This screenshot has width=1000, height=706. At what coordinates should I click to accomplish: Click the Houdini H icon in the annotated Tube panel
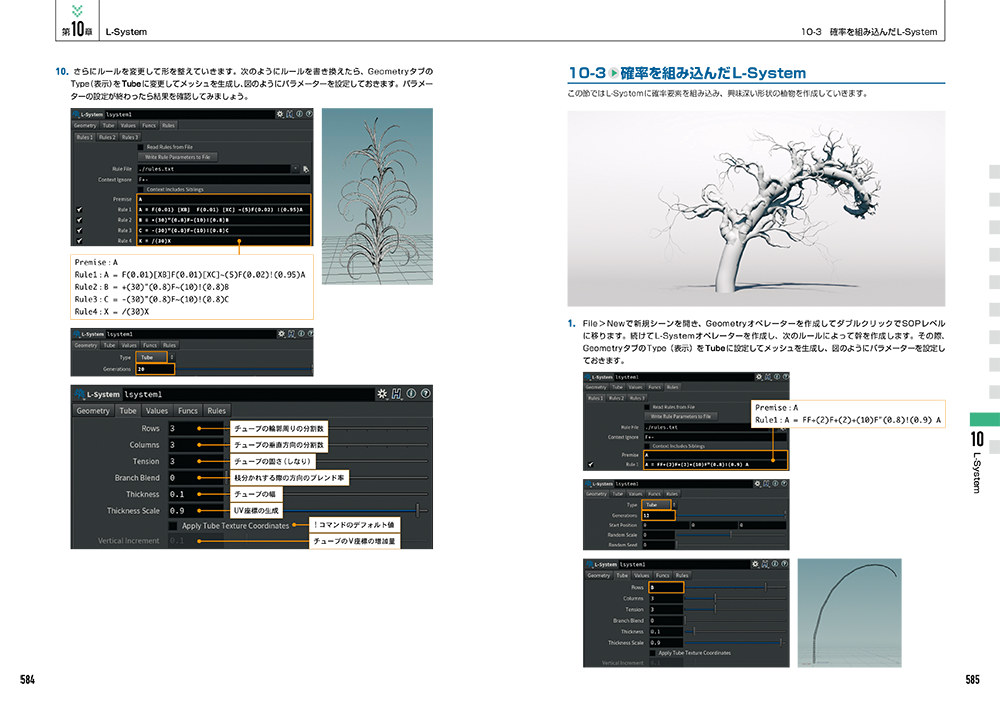397,393
